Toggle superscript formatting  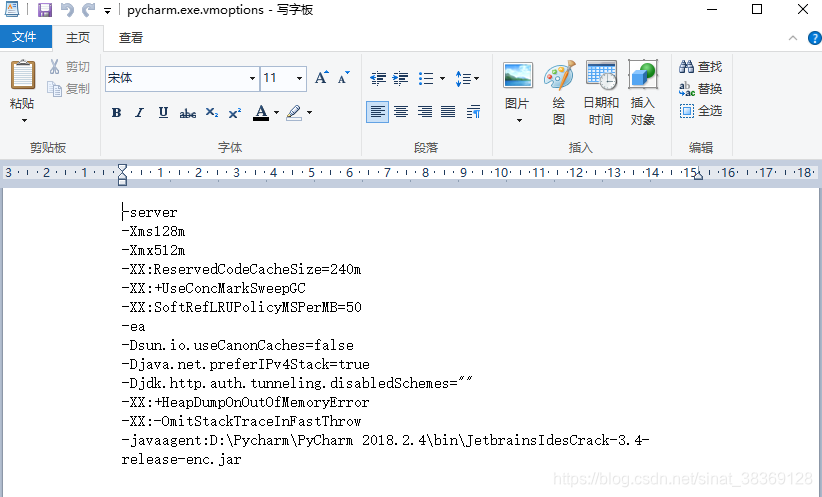tap(235, 112)
